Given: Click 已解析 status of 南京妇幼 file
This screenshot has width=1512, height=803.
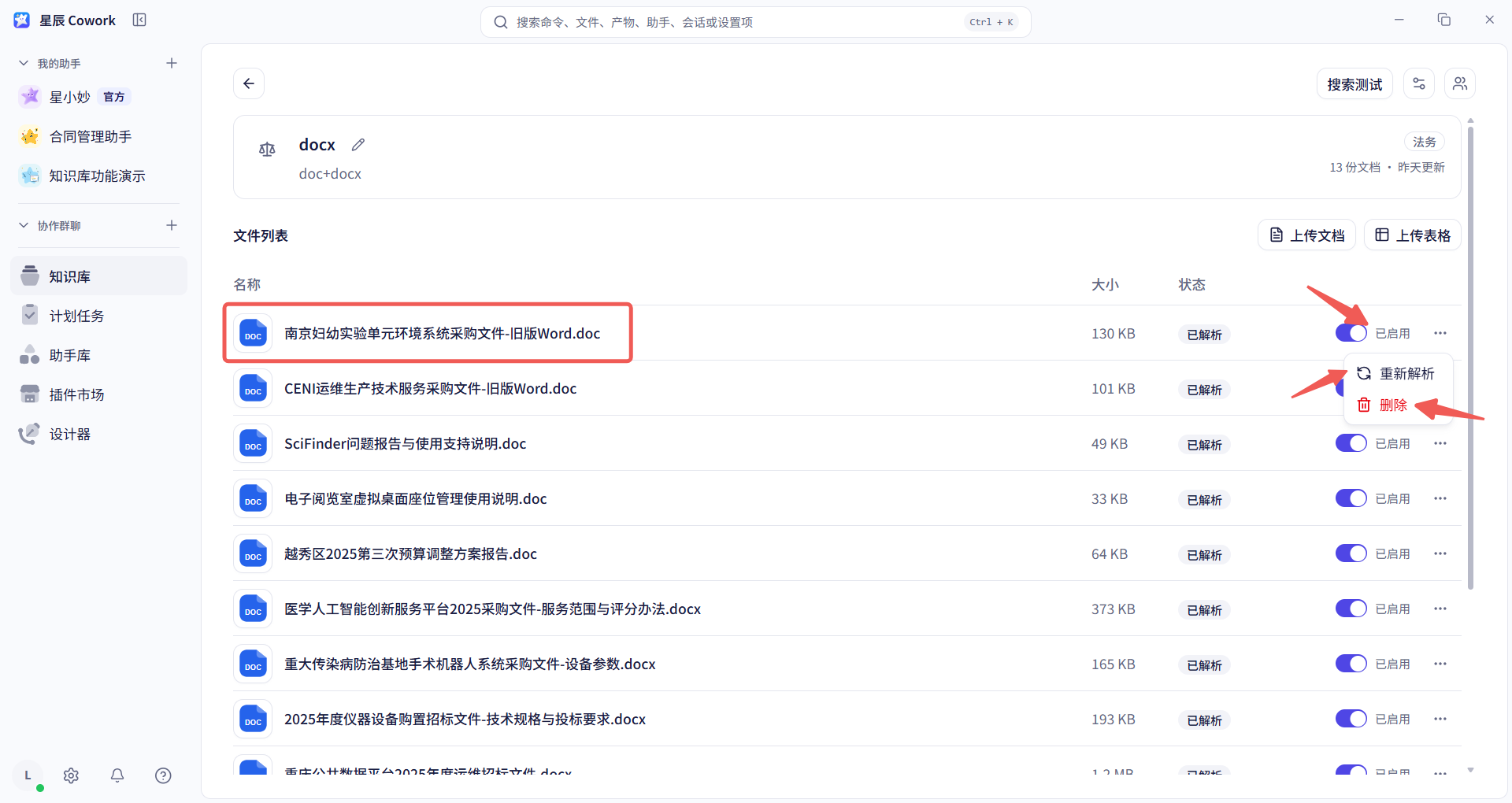Looking at the screenshot, I should click(1204, 335).
